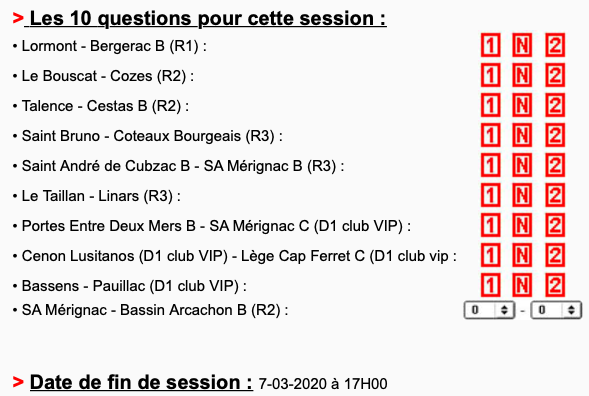
Task: Select 1 for Talence - Cestas B
Action: tap(490, 105)
